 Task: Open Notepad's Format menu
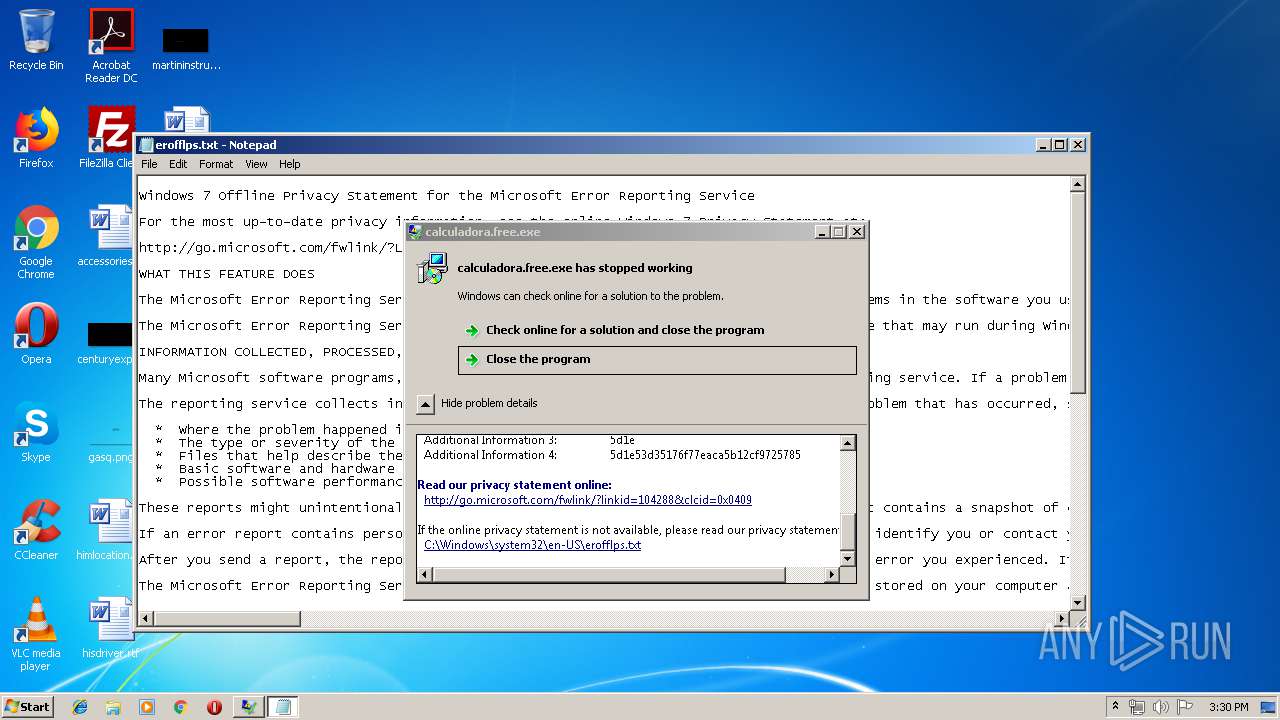tap(216, 164)
